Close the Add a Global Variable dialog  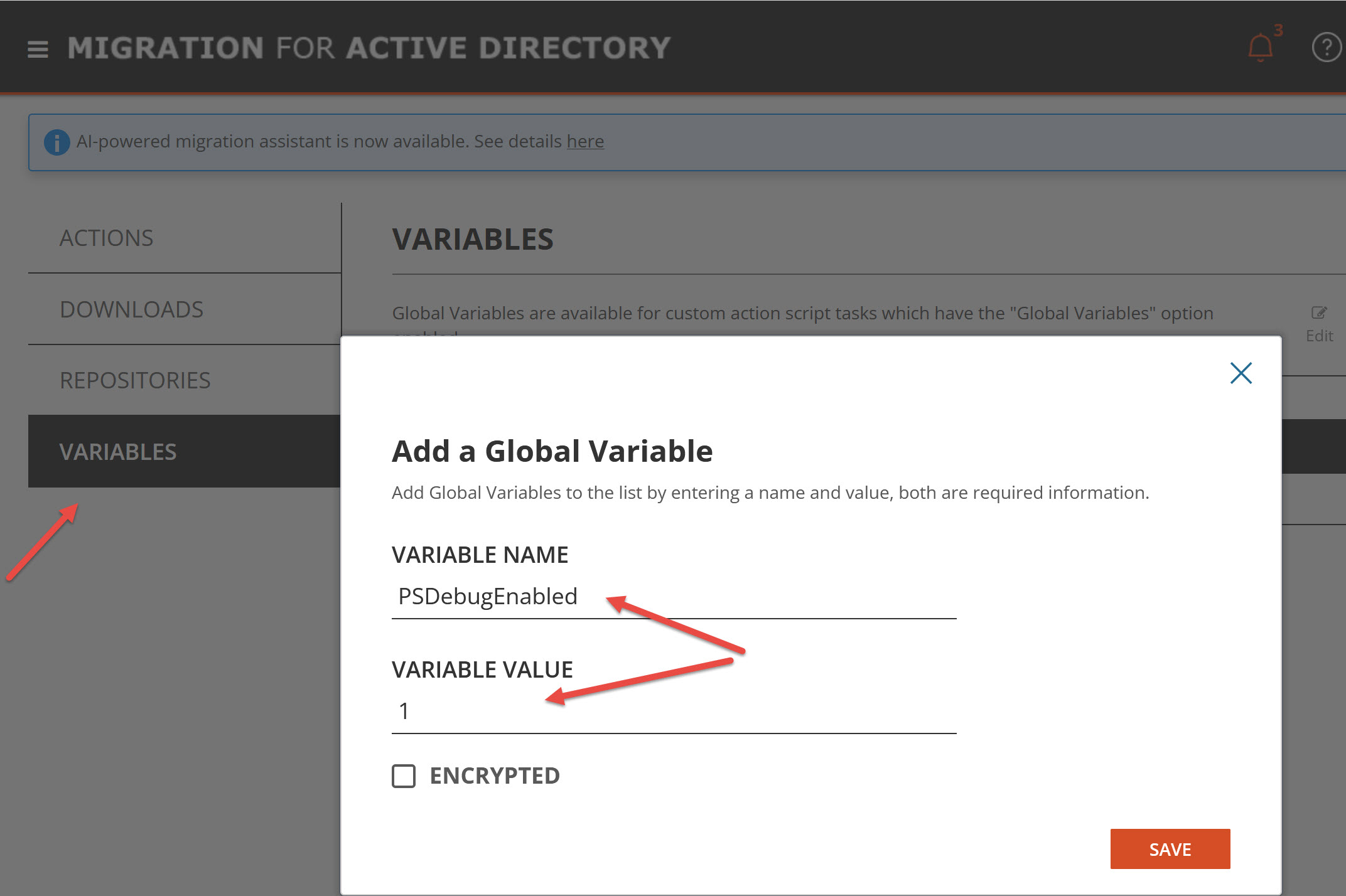pos(1241,373)
